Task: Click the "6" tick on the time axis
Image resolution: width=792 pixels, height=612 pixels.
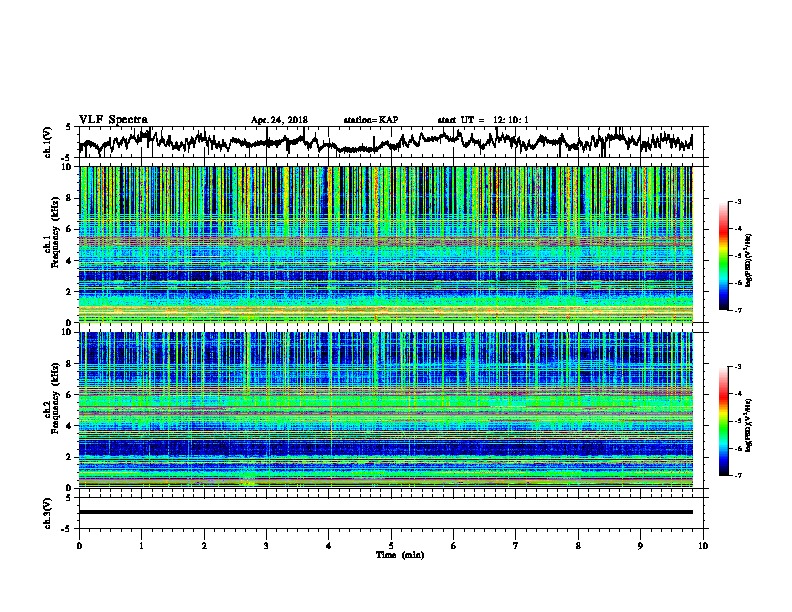Action: tap(454, 546)
